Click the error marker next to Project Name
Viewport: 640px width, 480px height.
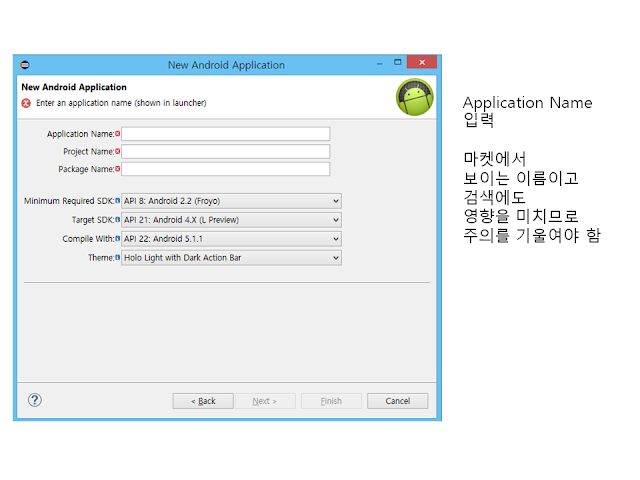(x=118, y=151)
